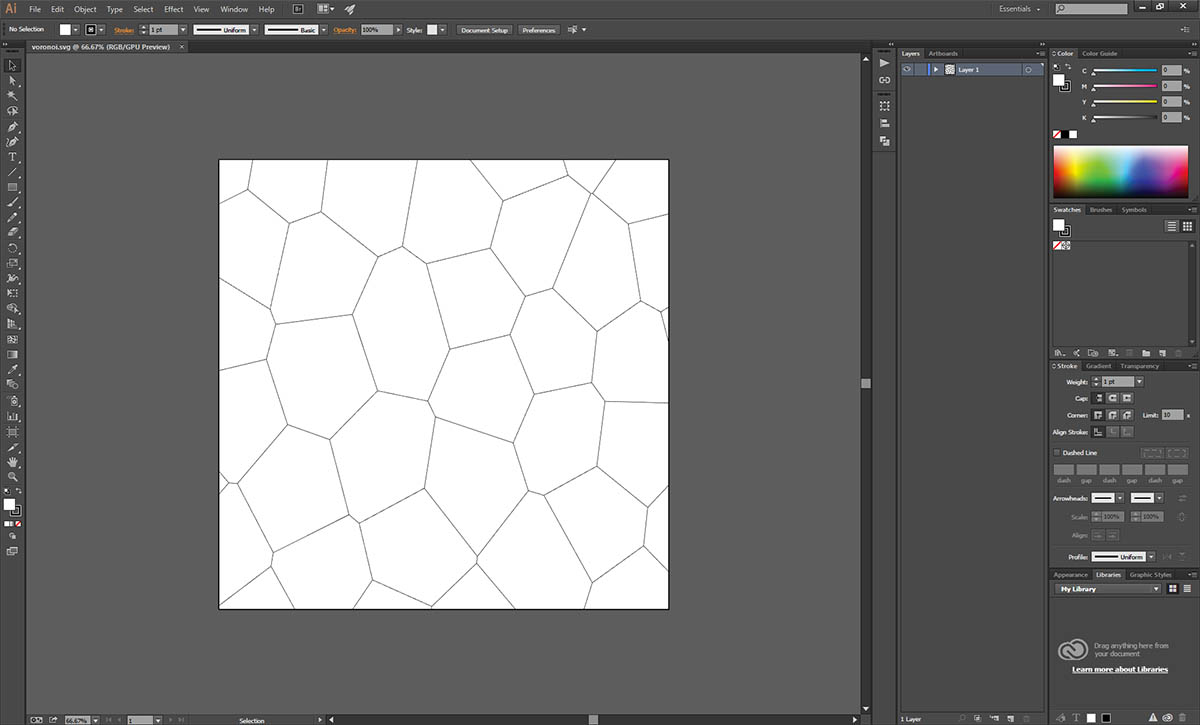Switch to the Artboards tab
Viewport: 1200px width, 725px height.
point(942,54)
